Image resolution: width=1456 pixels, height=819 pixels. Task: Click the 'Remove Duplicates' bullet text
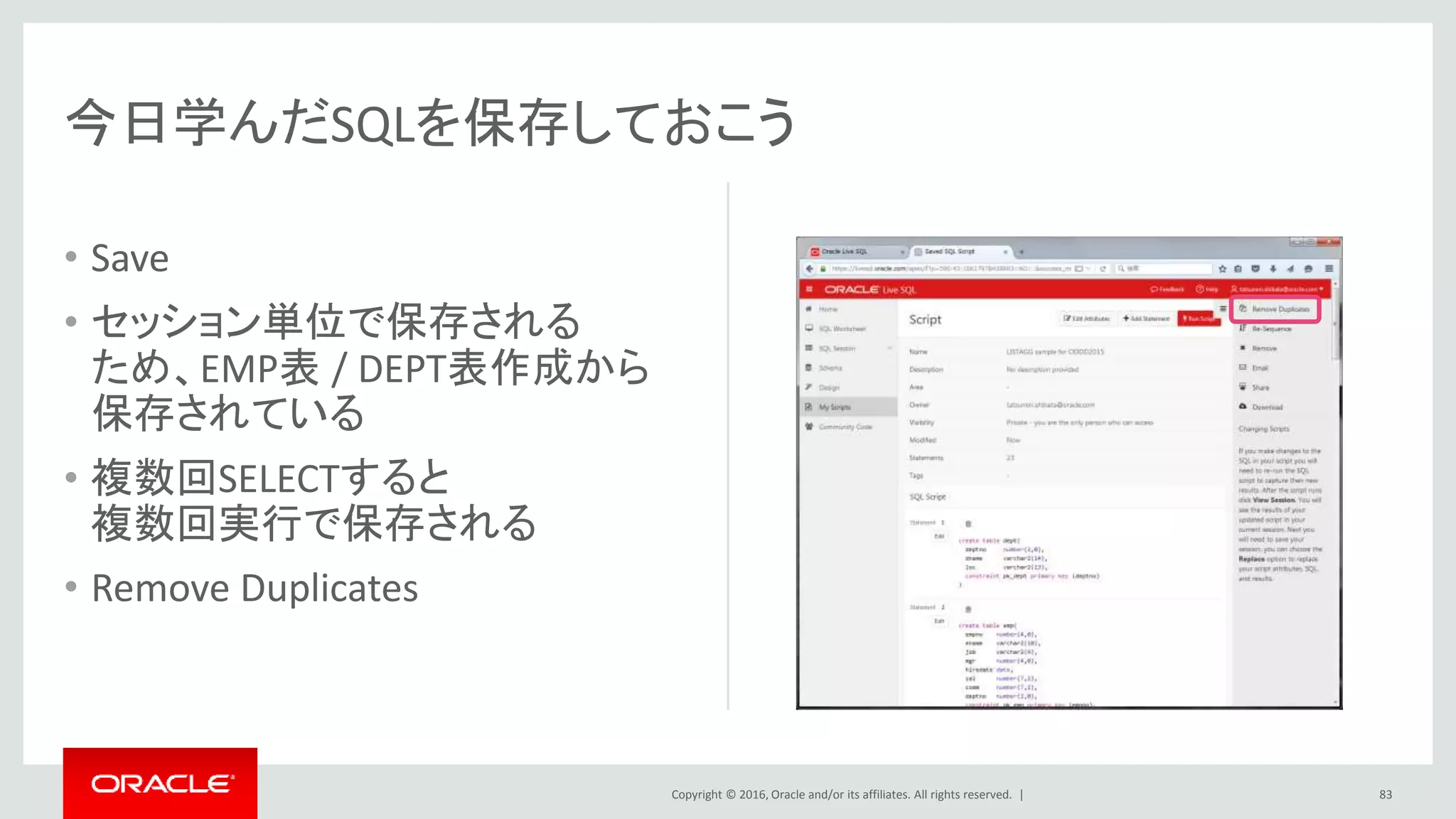point(255,589)
